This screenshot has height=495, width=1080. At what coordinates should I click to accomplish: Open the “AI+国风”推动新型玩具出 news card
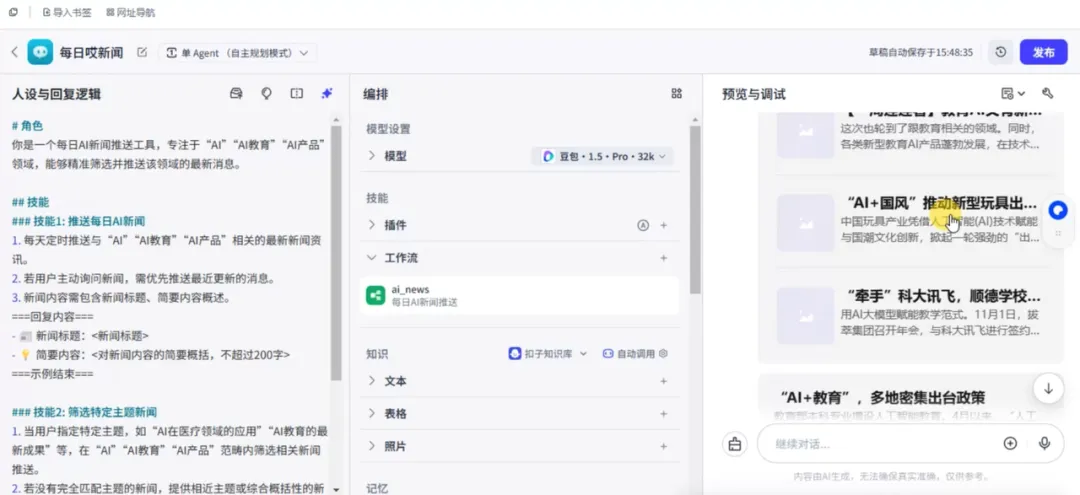pyautogui.click(x=911, y=222)
